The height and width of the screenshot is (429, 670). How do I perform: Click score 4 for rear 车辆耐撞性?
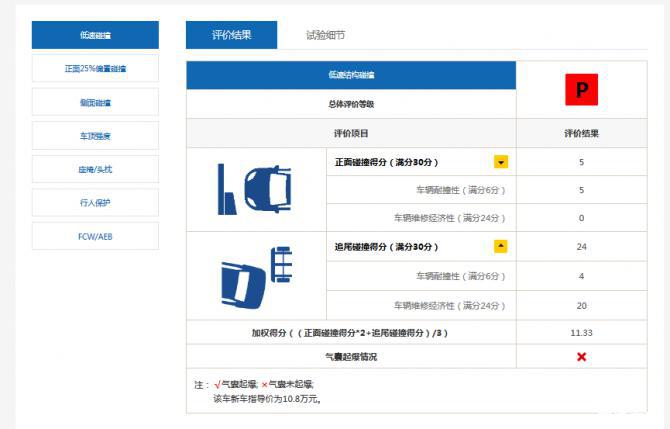(582, 276)
